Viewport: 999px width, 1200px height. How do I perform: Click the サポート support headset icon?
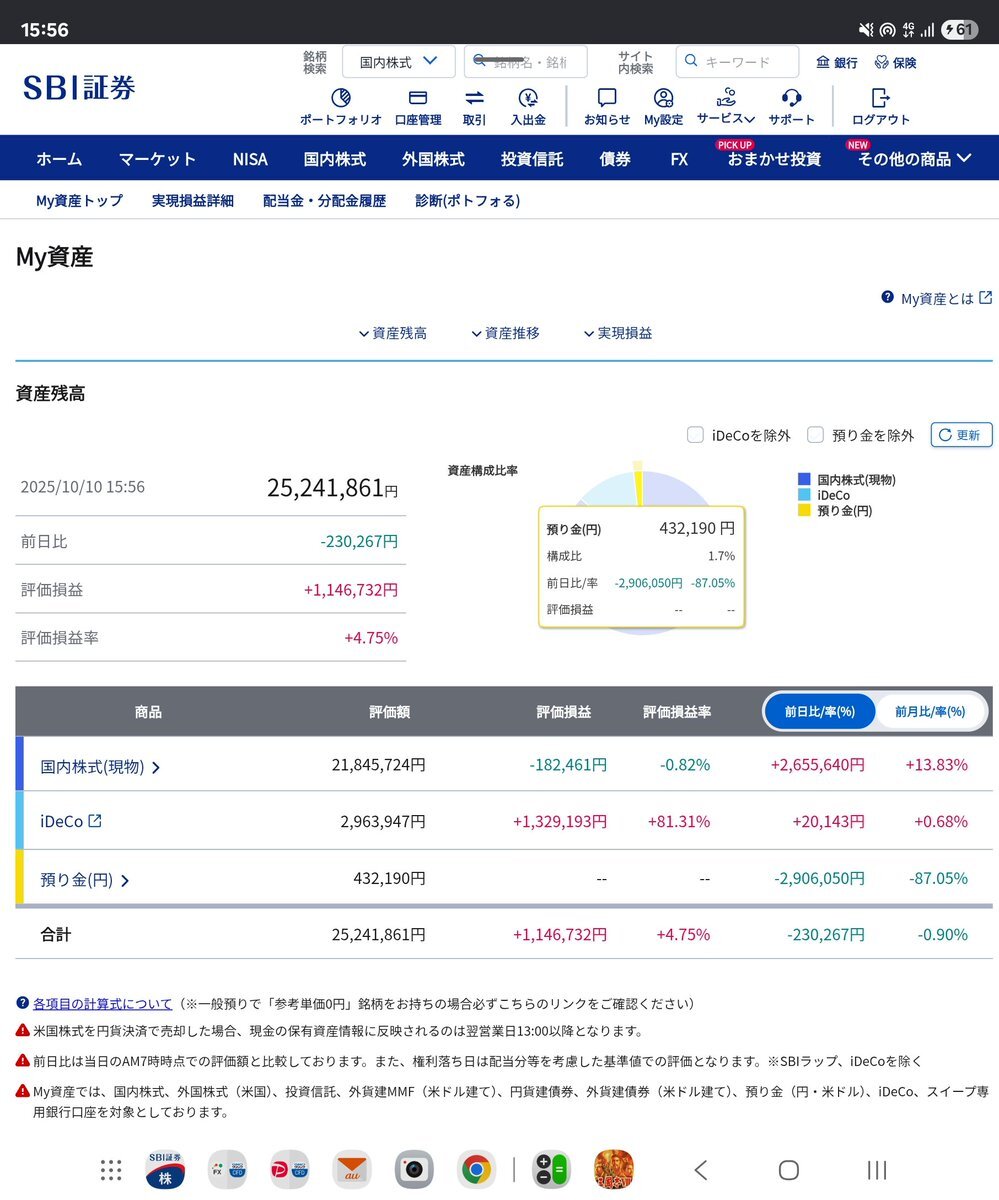[x=791, y=99]
